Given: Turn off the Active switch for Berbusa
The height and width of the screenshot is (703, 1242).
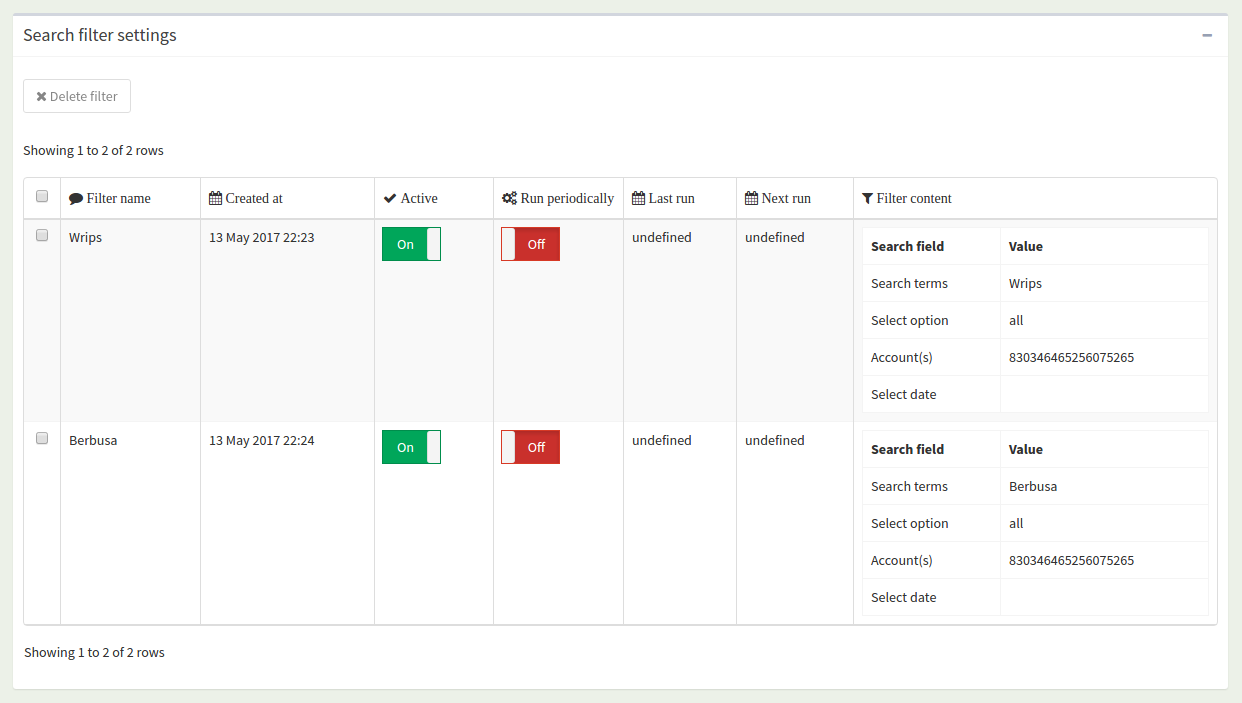Looking at the screenshot, I should [411, 446].
